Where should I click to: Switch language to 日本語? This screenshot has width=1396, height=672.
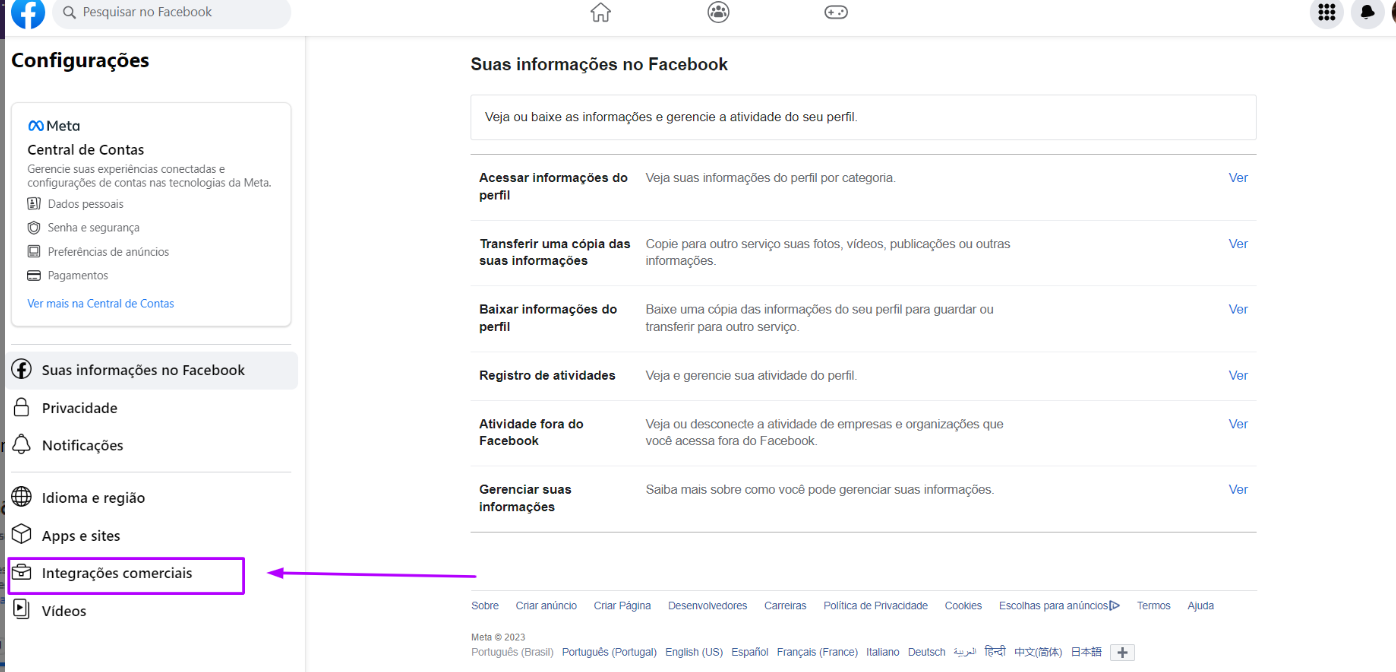coord(1086,652)
